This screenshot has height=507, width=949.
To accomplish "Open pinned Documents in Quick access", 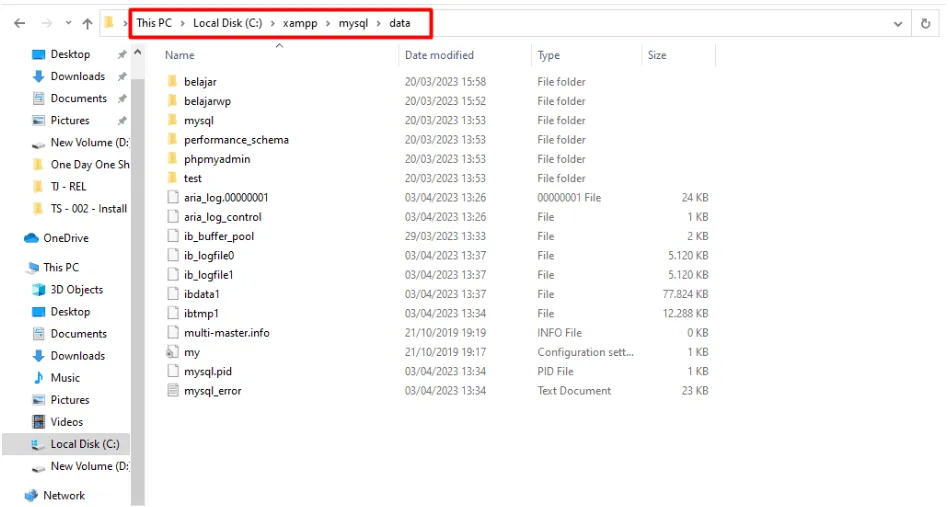I will coord(79,98).
